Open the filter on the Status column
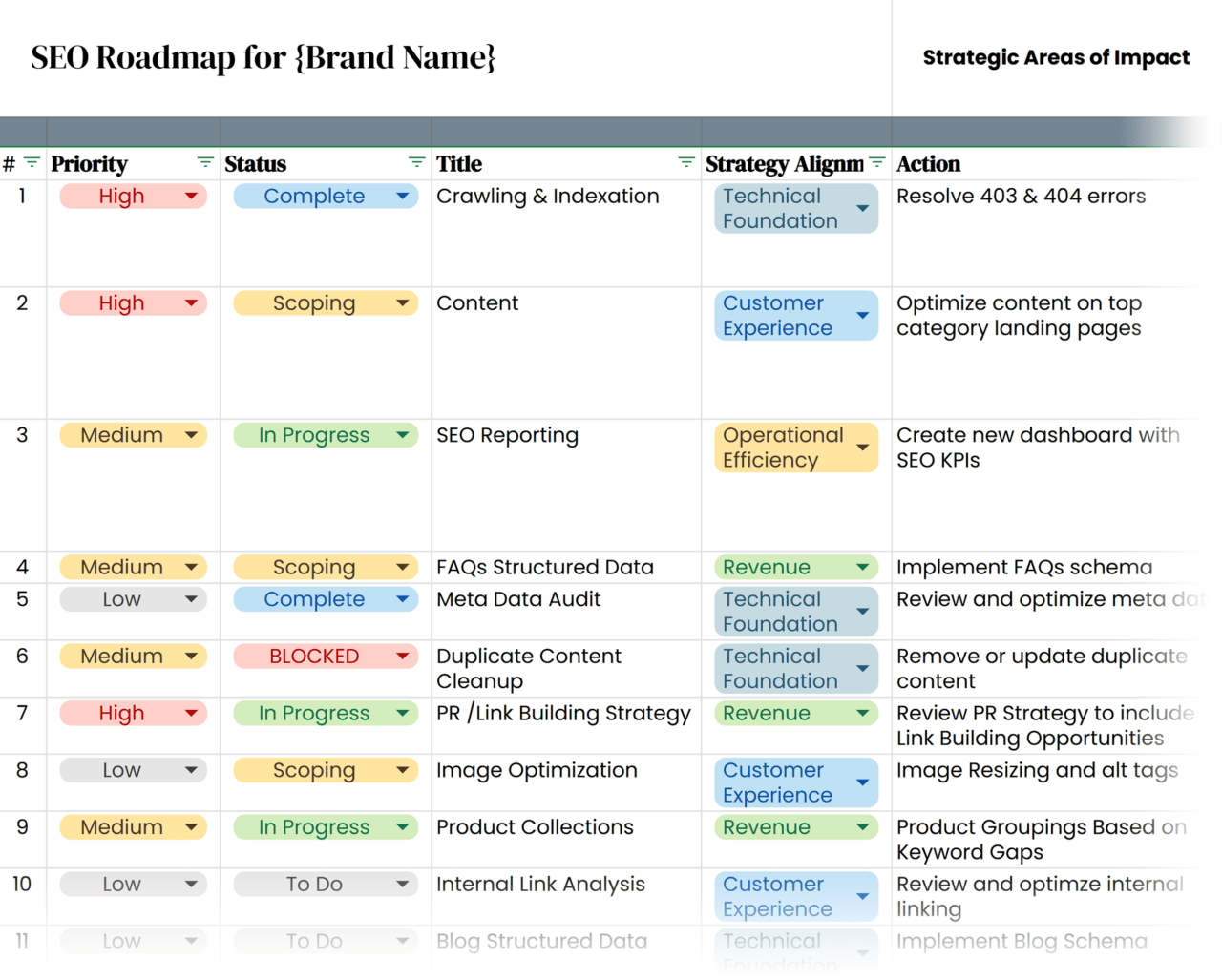 (x=414, y=162)
